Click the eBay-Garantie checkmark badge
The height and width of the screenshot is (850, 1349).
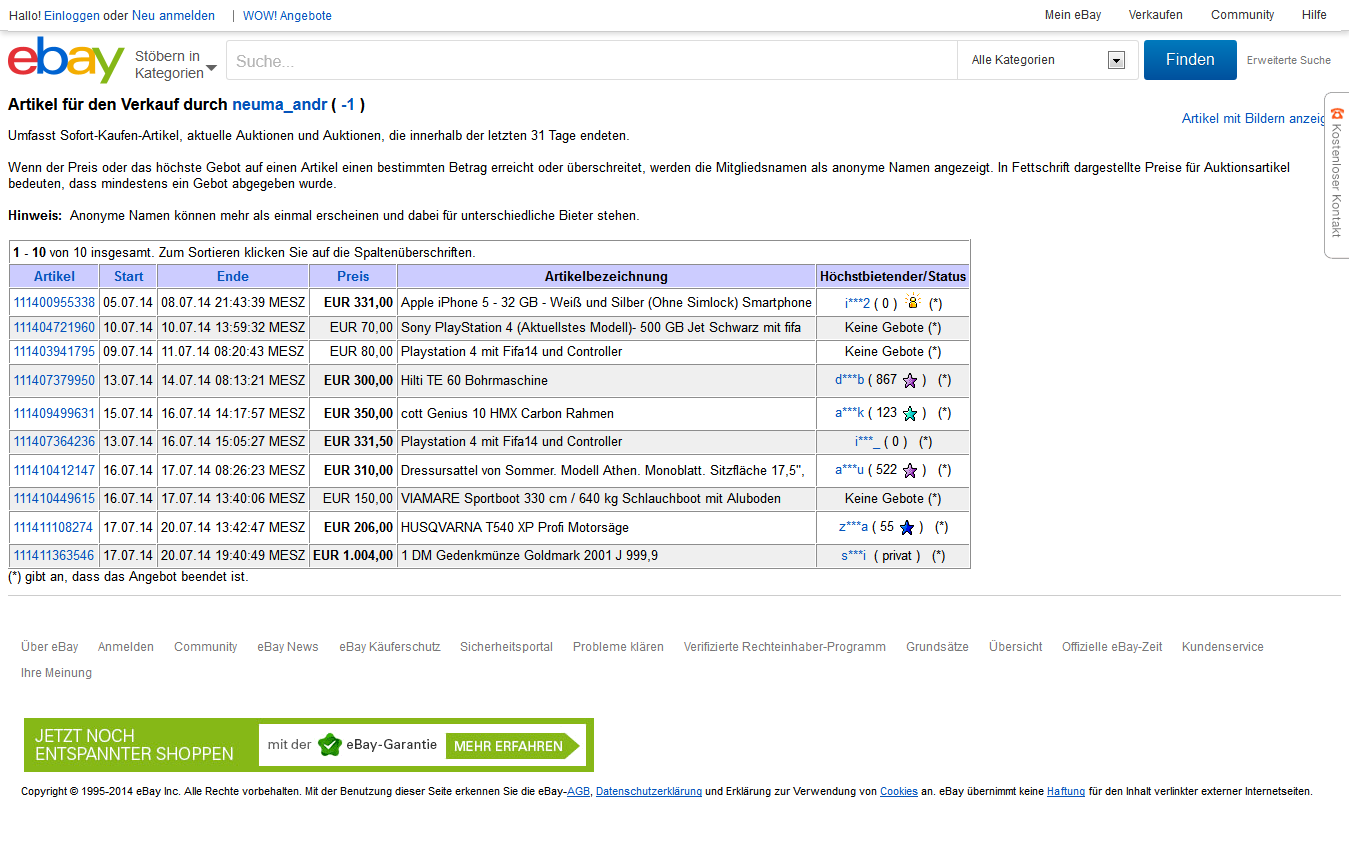click(x=330, y=745)
